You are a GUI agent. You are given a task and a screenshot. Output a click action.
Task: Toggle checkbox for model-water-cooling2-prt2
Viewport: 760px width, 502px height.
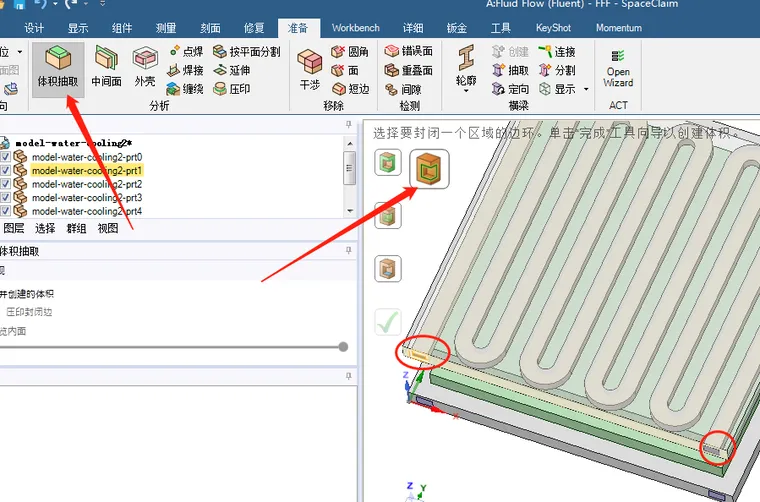tap(5, 184)
